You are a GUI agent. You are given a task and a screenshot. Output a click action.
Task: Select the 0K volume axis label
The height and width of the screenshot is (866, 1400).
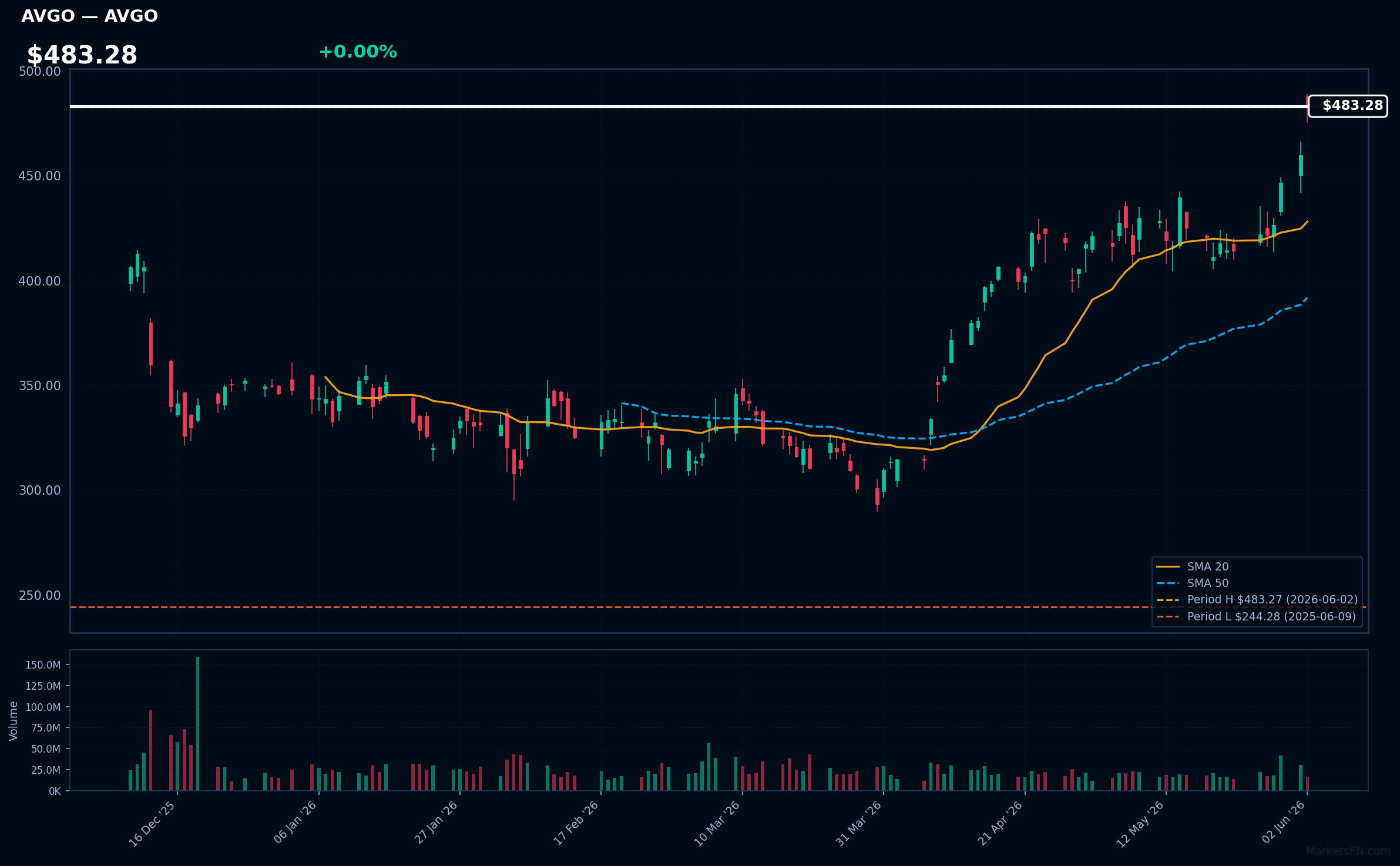[55, 791]
